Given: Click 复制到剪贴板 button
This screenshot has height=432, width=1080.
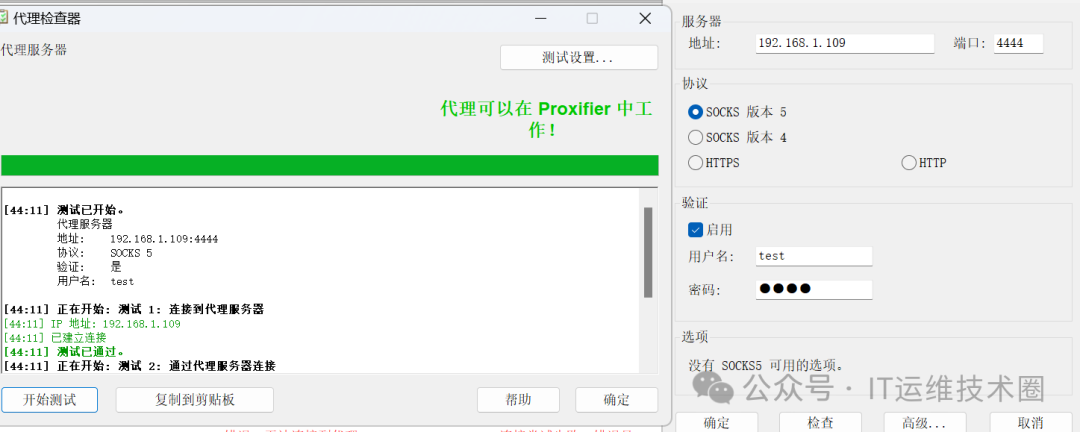Looking at the screenshot, I should [195, 400].
